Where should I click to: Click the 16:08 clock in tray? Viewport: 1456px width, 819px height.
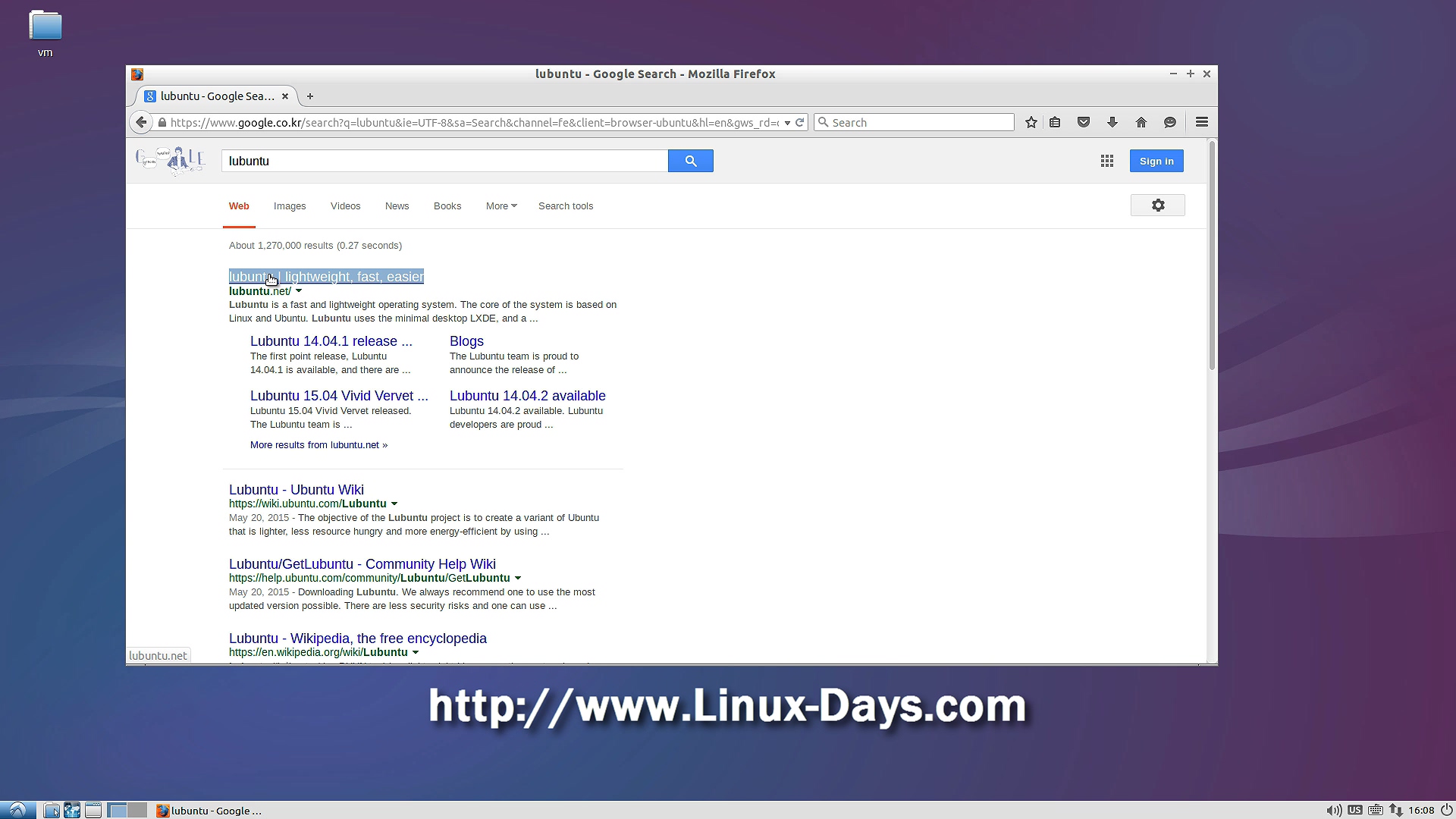pyautogui.click(x=1421, y=810)
